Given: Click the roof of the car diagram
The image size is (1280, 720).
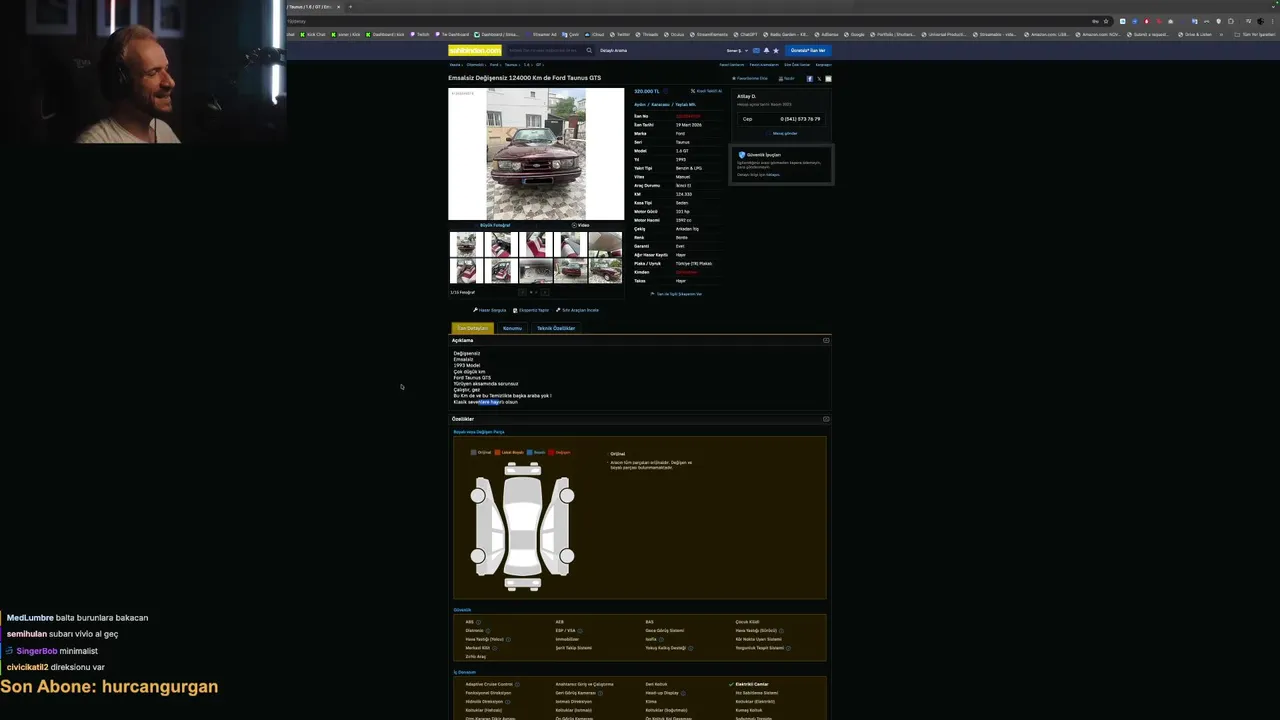Looking at the screenshot, I should point(523,539).
